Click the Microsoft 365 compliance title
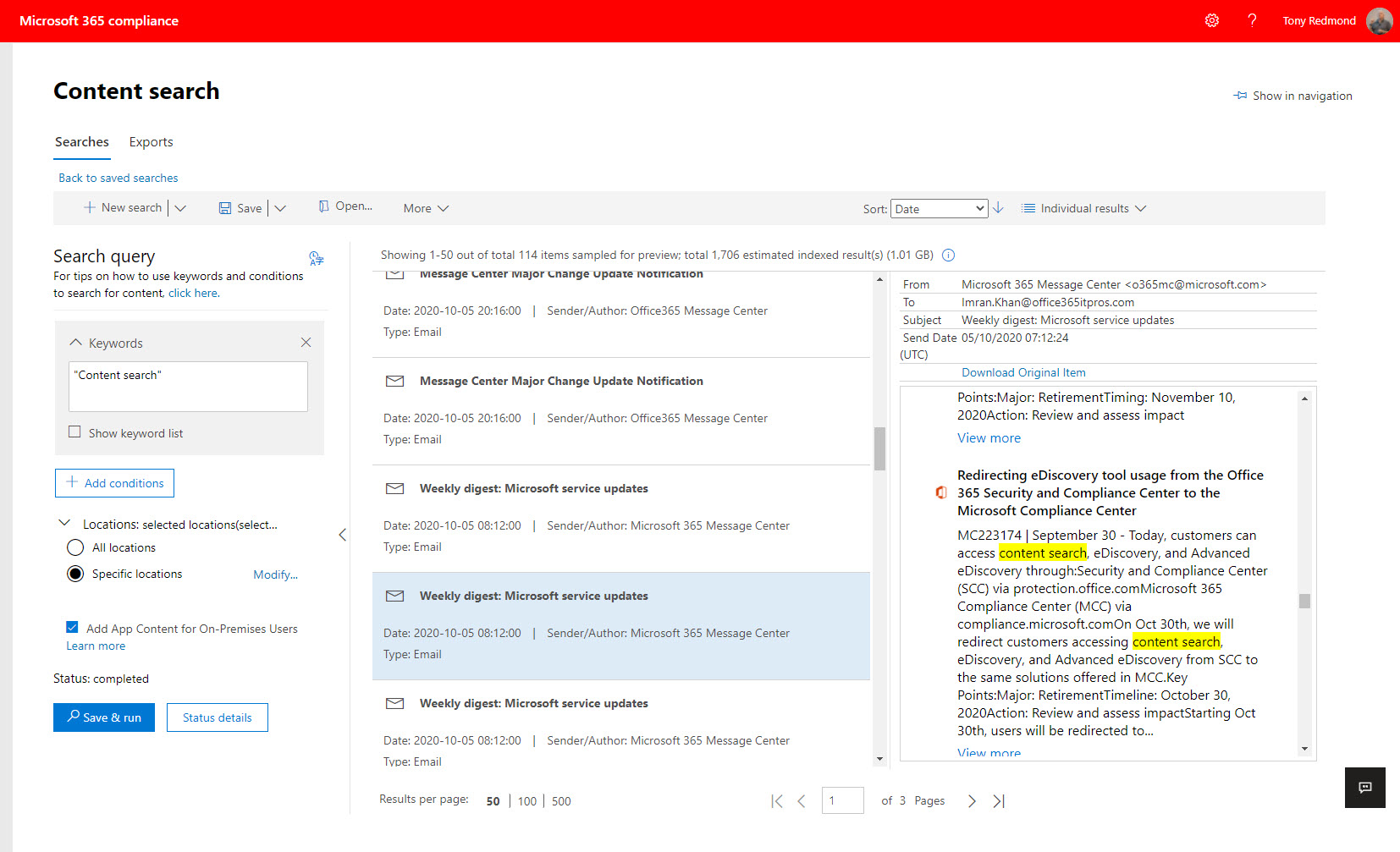 [99, 20]
